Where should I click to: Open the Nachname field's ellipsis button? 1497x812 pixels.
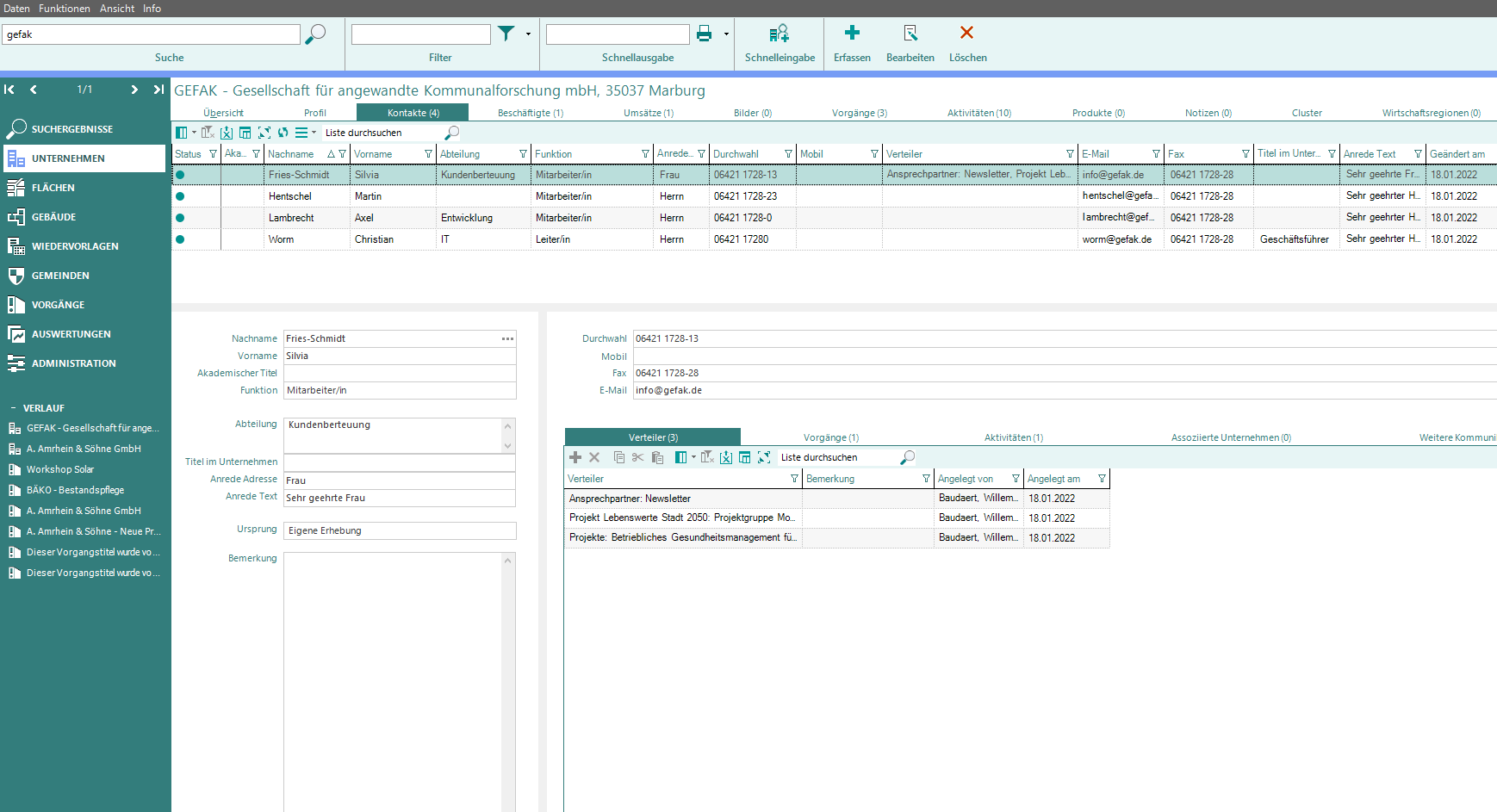(507, 338)
